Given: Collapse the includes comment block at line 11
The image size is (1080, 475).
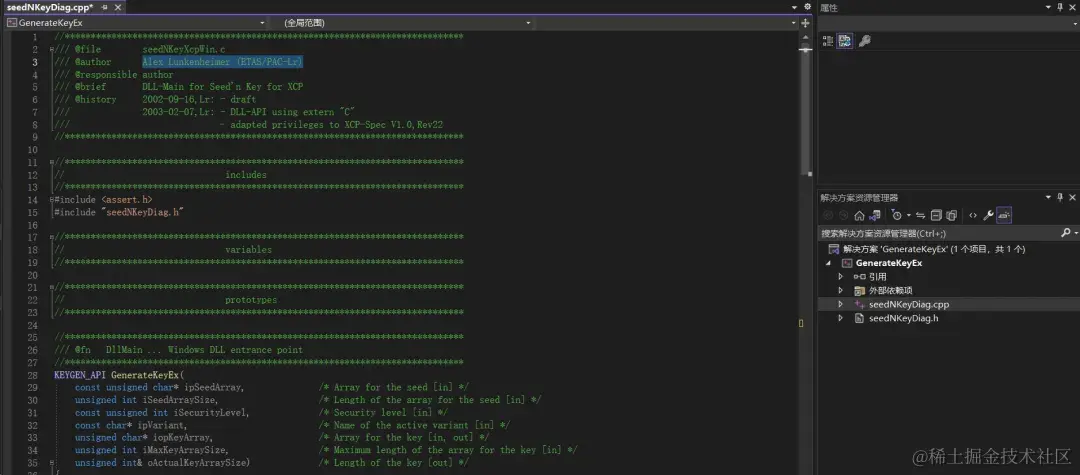Looking at the screenshot, I should pos(52,162).
